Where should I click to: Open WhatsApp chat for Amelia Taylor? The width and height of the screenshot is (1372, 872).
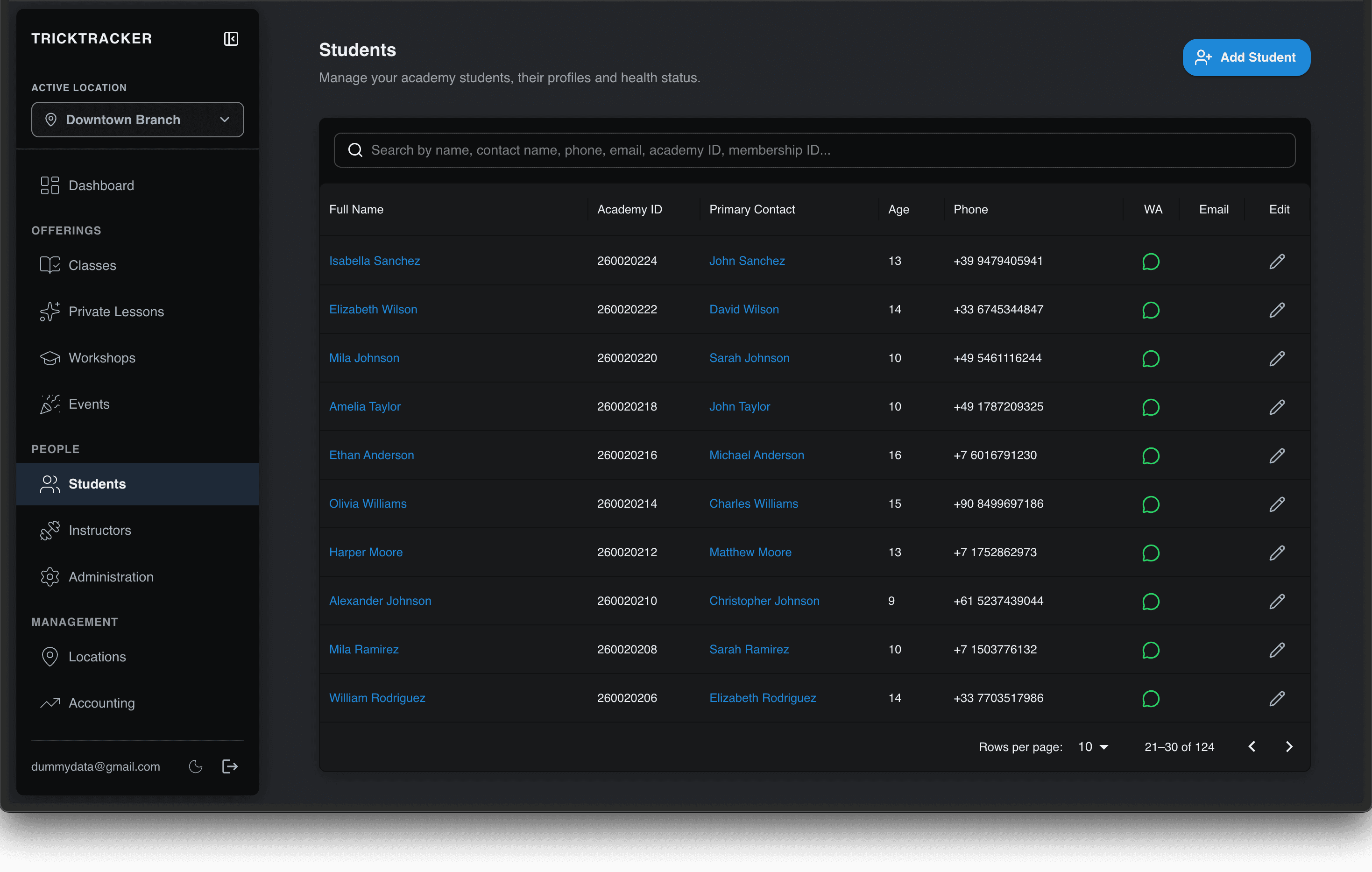pyautogui.click(x=1151, y=407)
